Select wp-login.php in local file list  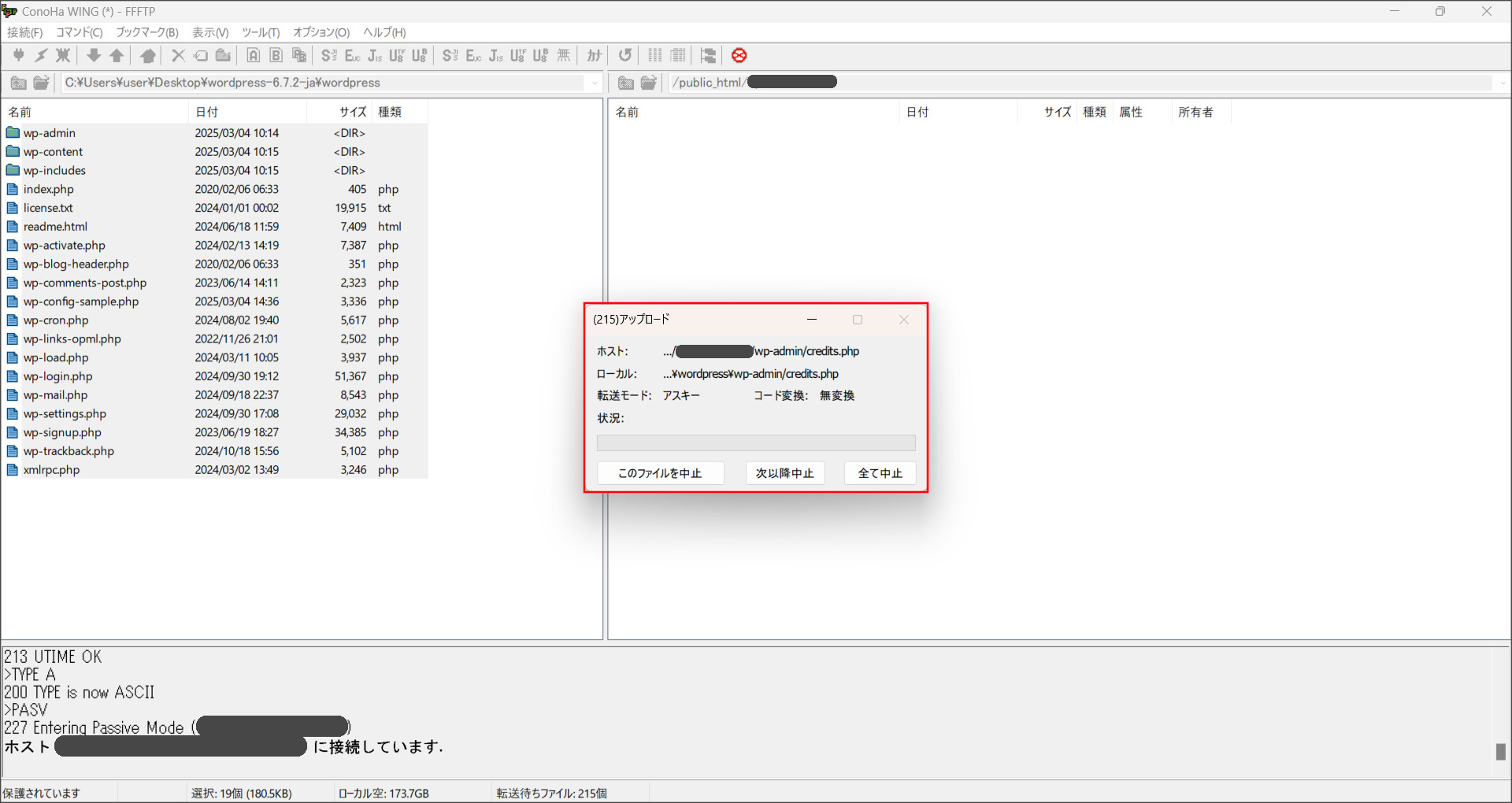(x=57, y=376)
